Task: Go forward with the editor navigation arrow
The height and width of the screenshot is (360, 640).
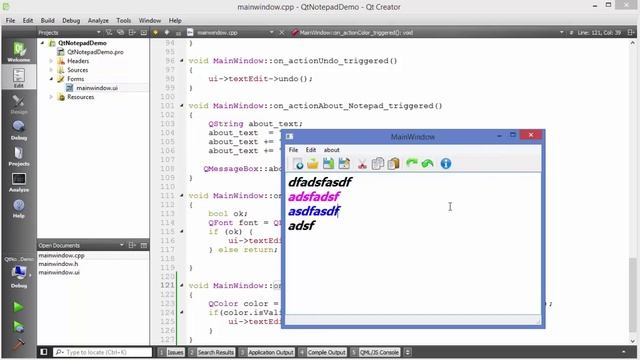Action: pyautogui.click(x=167, y=32)
